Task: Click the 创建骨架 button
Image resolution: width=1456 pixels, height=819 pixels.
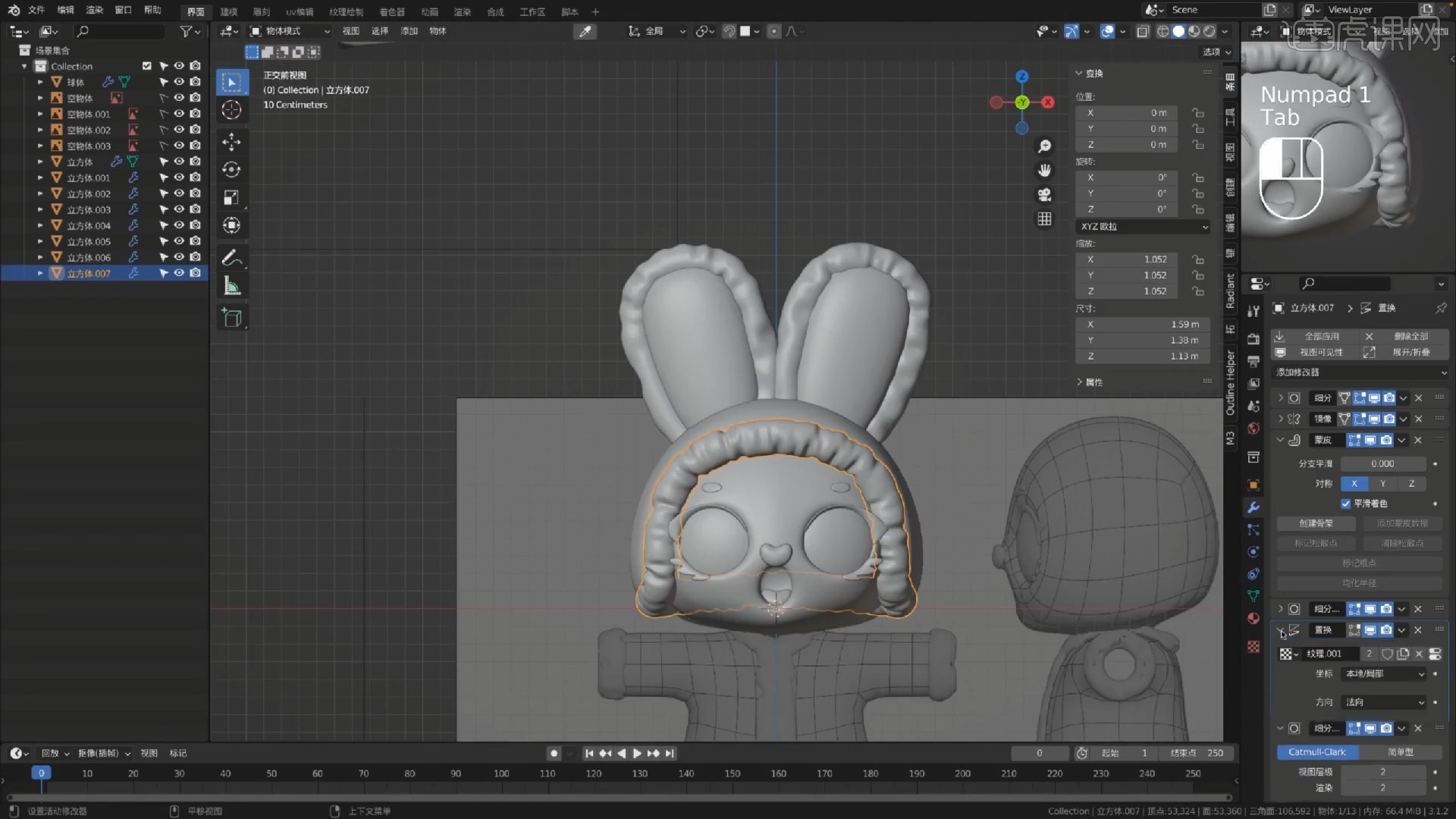Action: coord(1316,523)
